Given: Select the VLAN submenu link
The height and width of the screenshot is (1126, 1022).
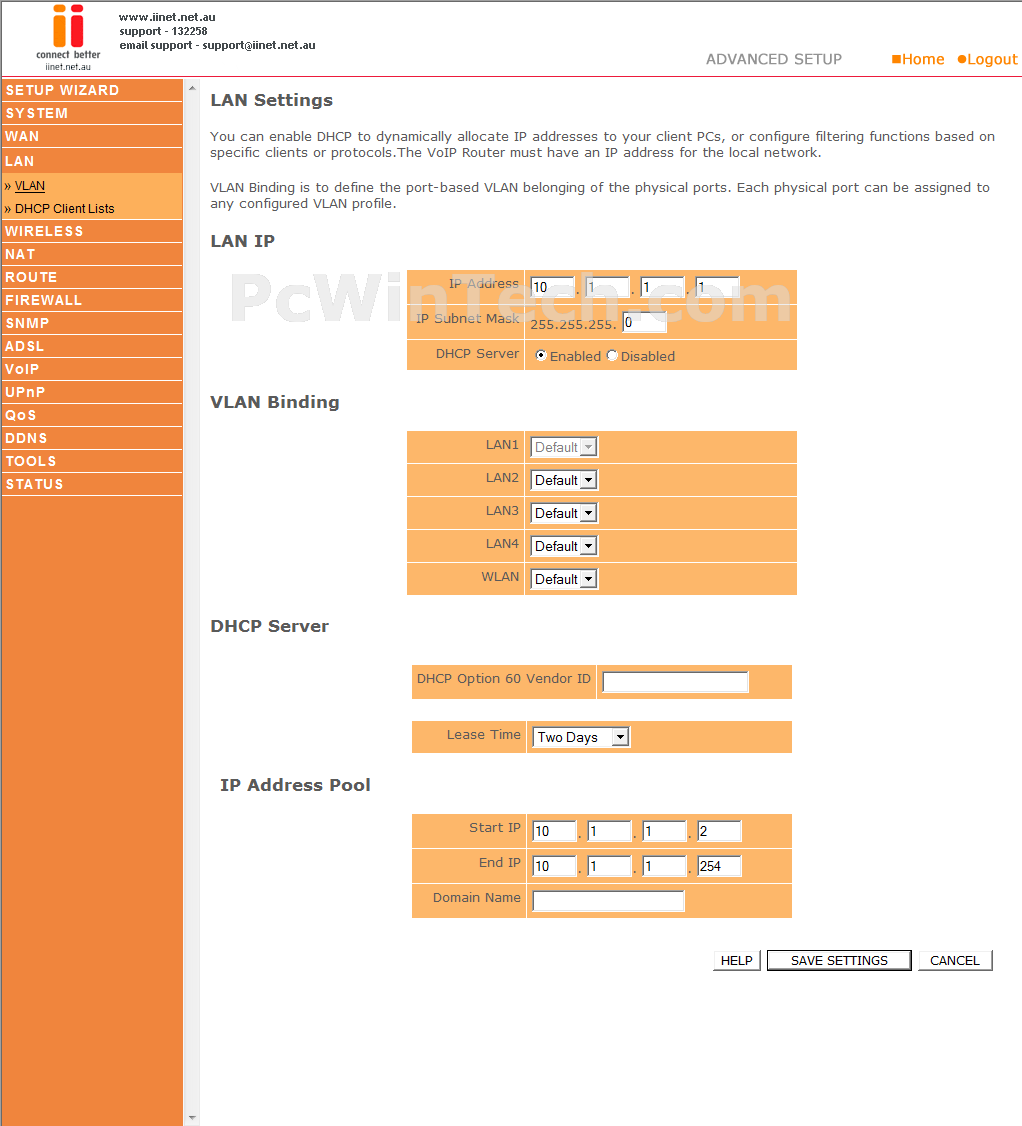Looking at the screenshot, I should tap(29, 186).
